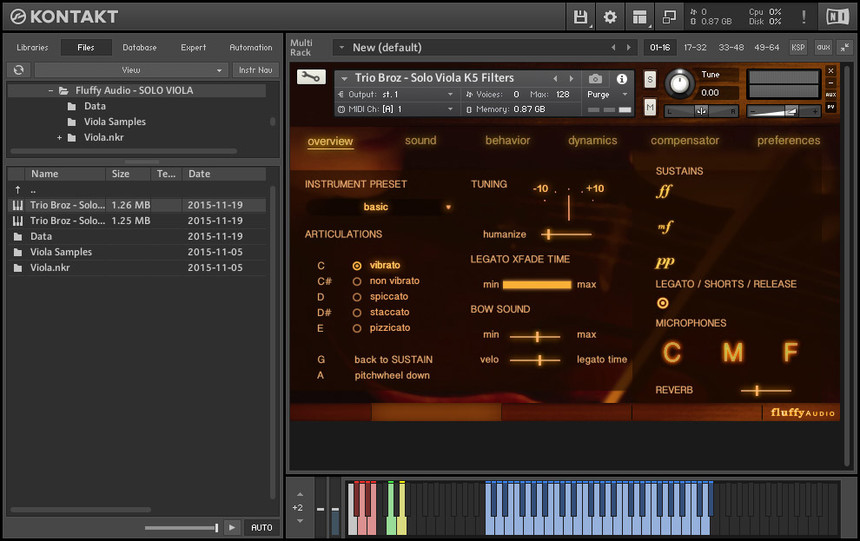Open the sound tab
The height and width of the screenshot is (541, 860).
pyautogui.click(x=421, y=140)
